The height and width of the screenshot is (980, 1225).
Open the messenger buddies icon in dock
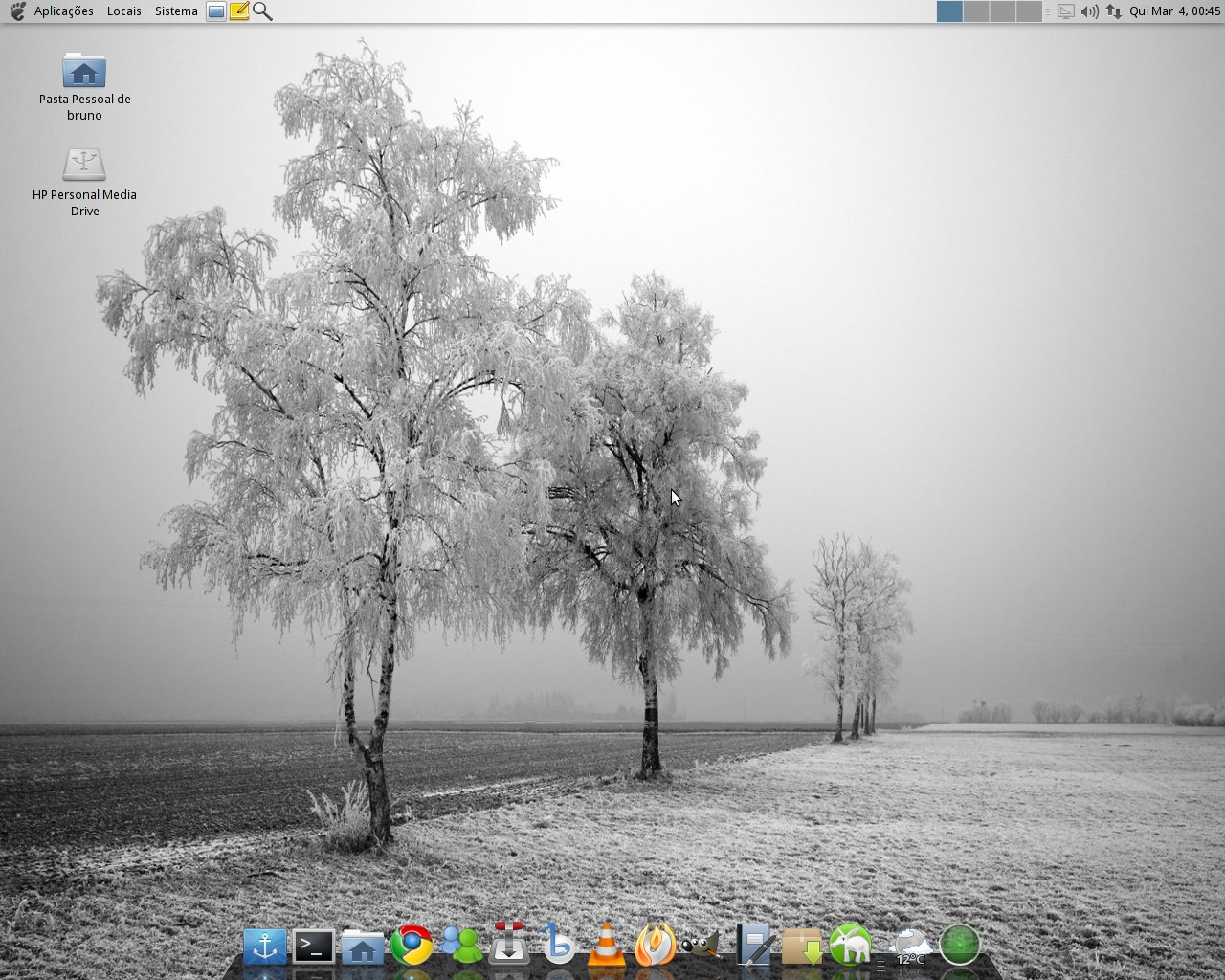(x=461, y=946)
